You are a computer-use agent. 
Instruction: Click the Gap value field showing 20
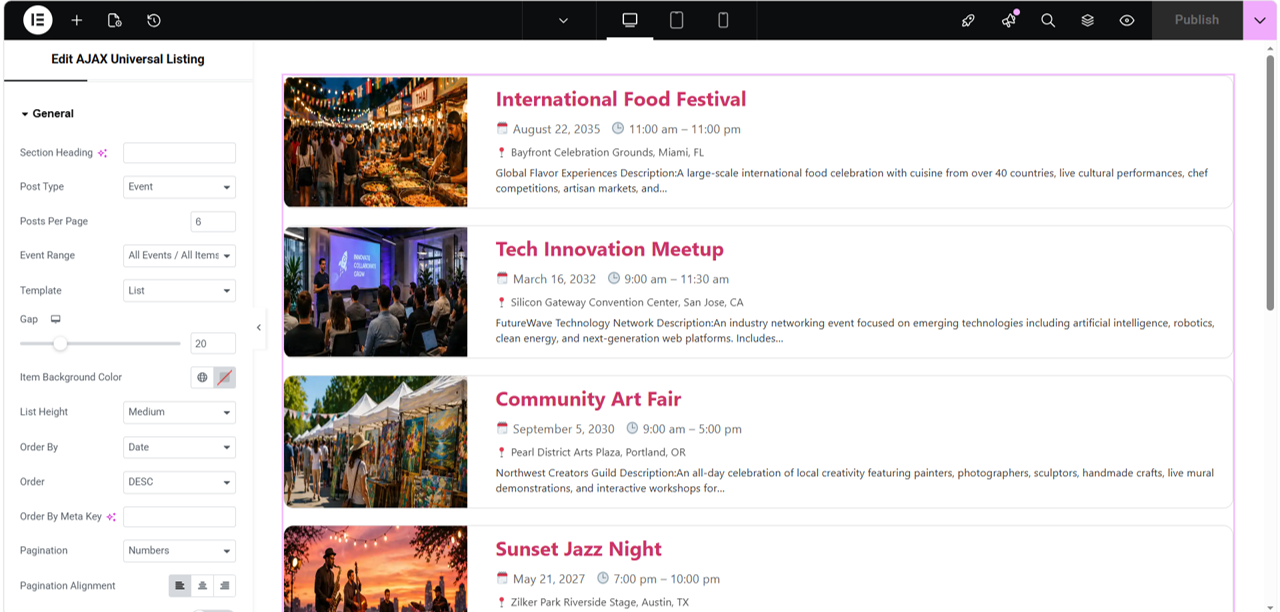[x=213, y=343]
